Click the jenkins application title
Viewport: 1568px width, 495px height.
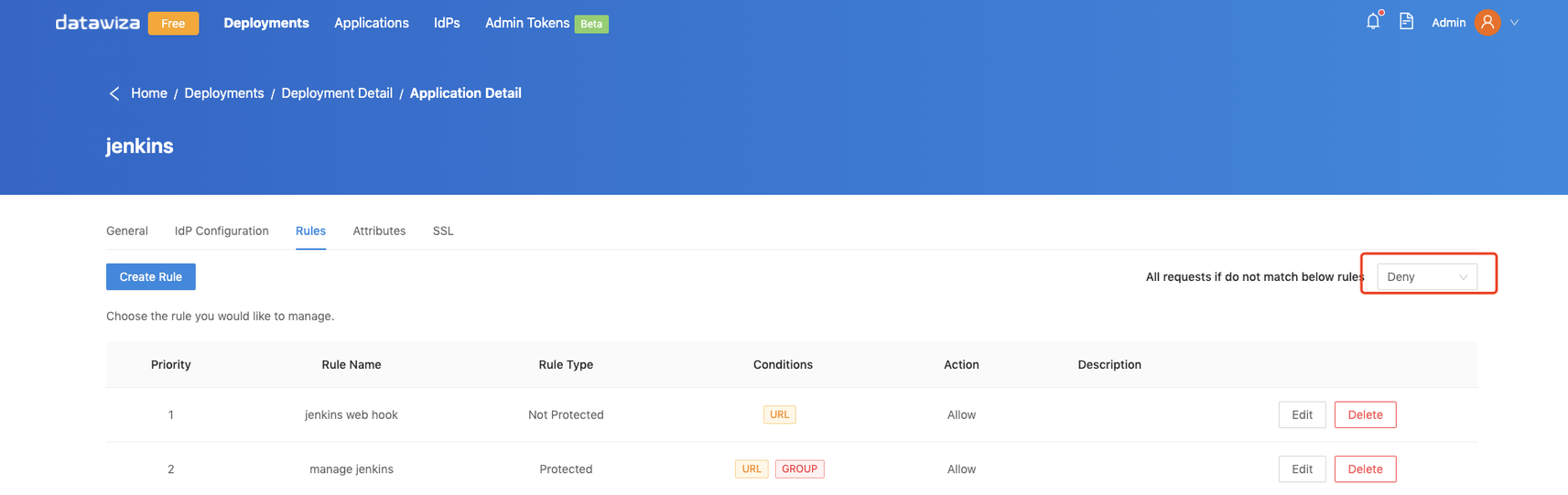pos(139,146)
